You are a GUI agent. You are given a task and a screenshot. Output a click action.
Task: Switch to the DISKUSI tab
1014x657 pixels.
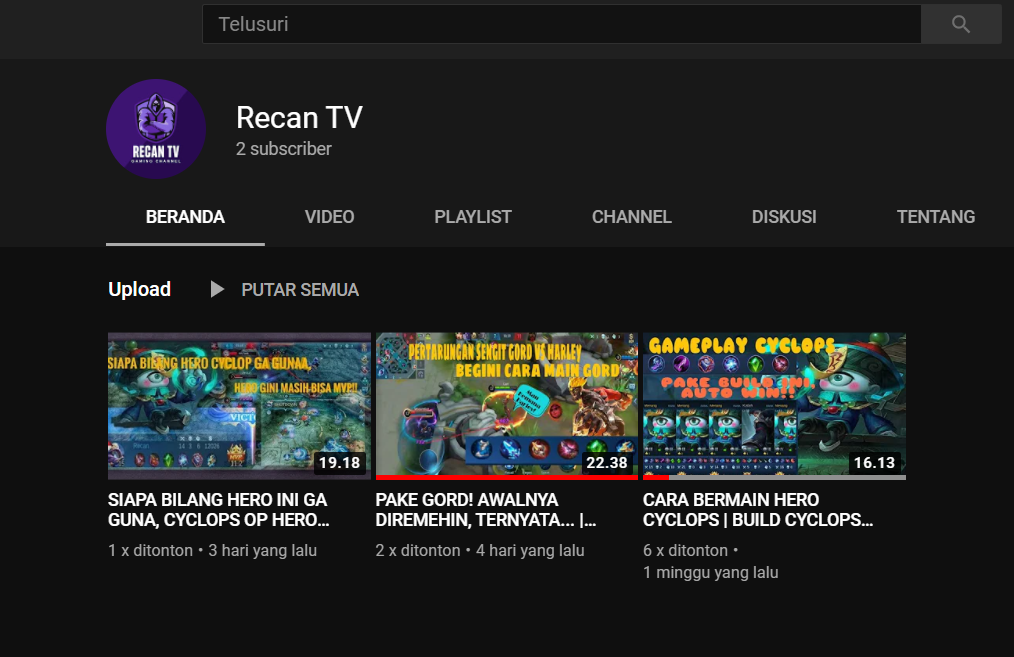[784, 217]
